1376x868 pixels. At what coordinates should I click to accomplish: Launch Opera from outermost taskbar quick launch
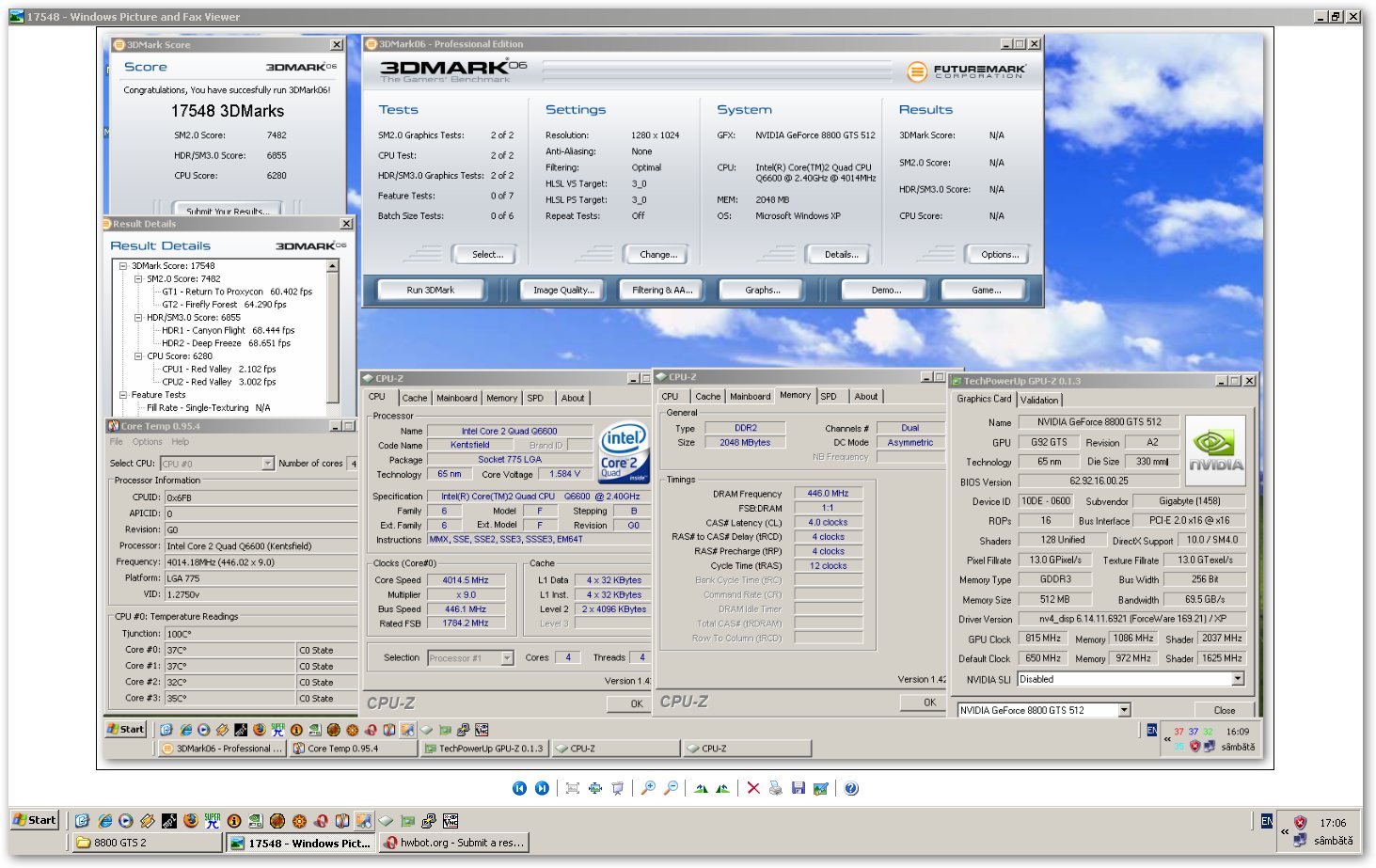[x=321, y=821]
